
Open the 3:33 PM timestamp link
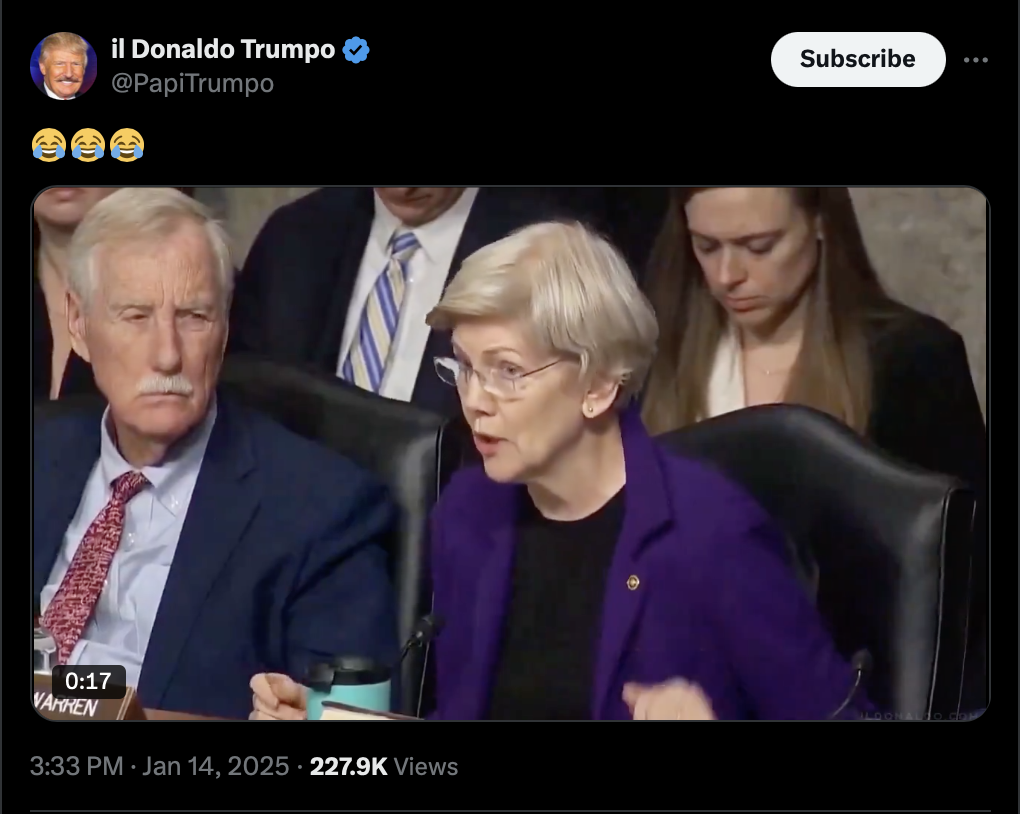tap(77, 767)
